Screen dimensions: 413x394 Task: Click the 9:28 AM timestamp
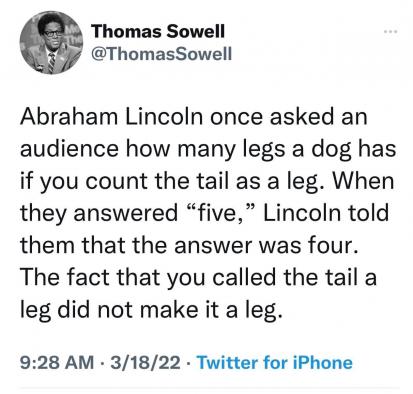(57, 362)
